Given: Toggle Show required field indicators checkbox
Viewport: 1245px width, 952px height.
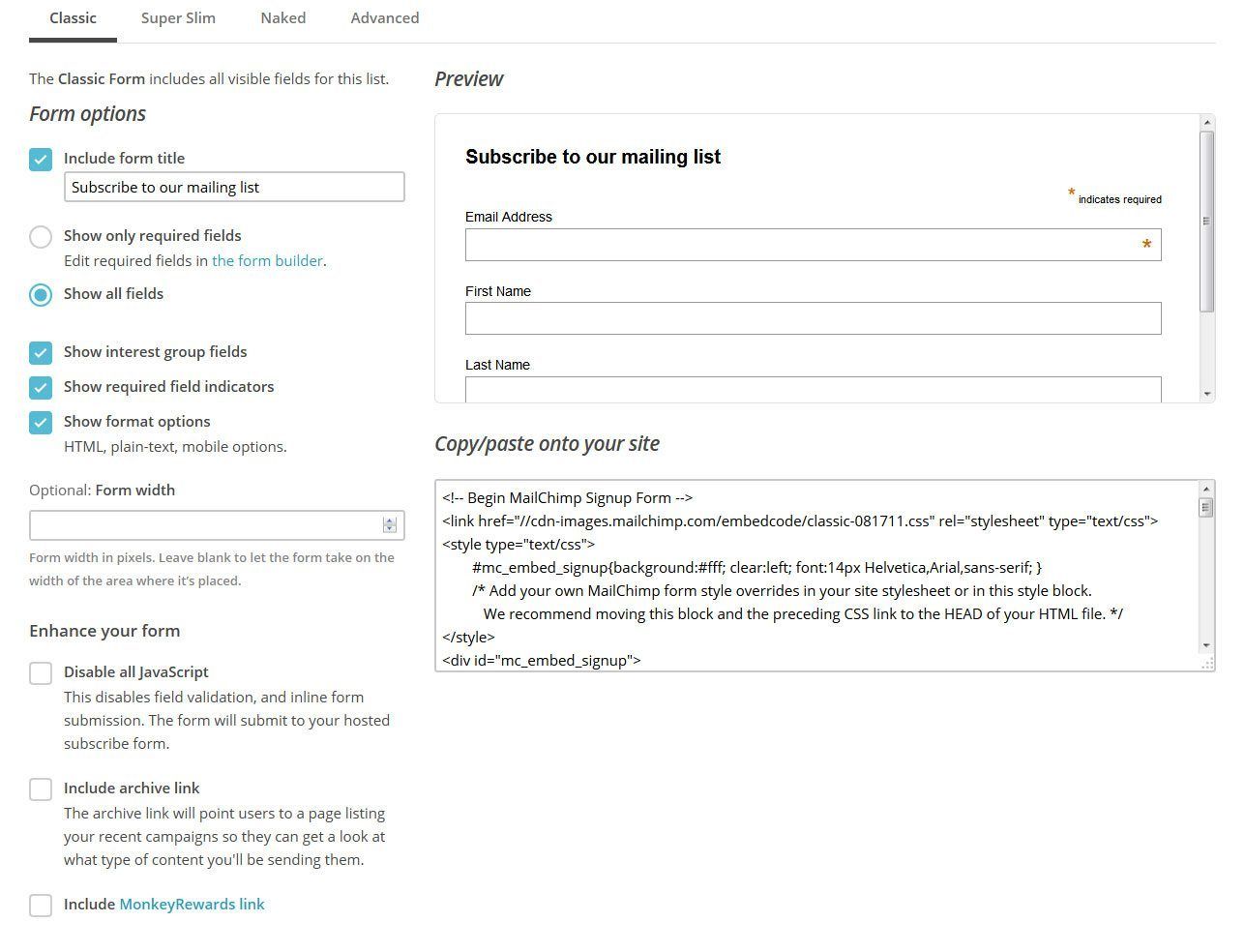Looking at the screenshot, I should [41, 387].
